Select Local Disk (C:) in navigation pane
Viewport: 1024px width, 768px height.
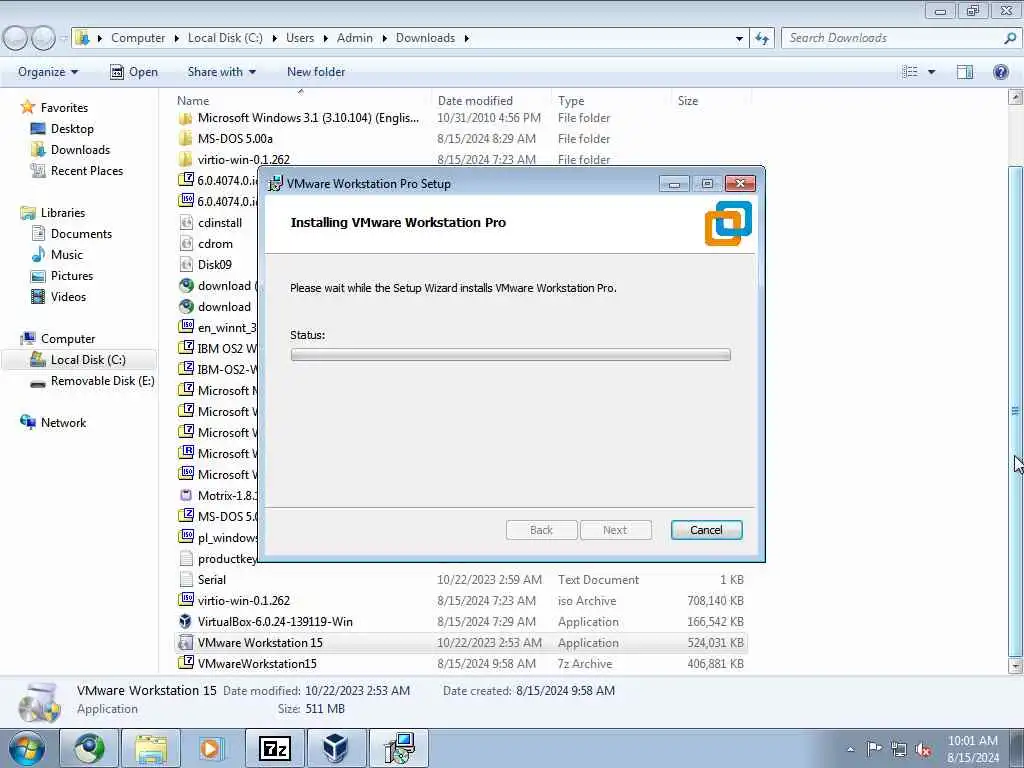pyautogui.click(x=88, y=359)
